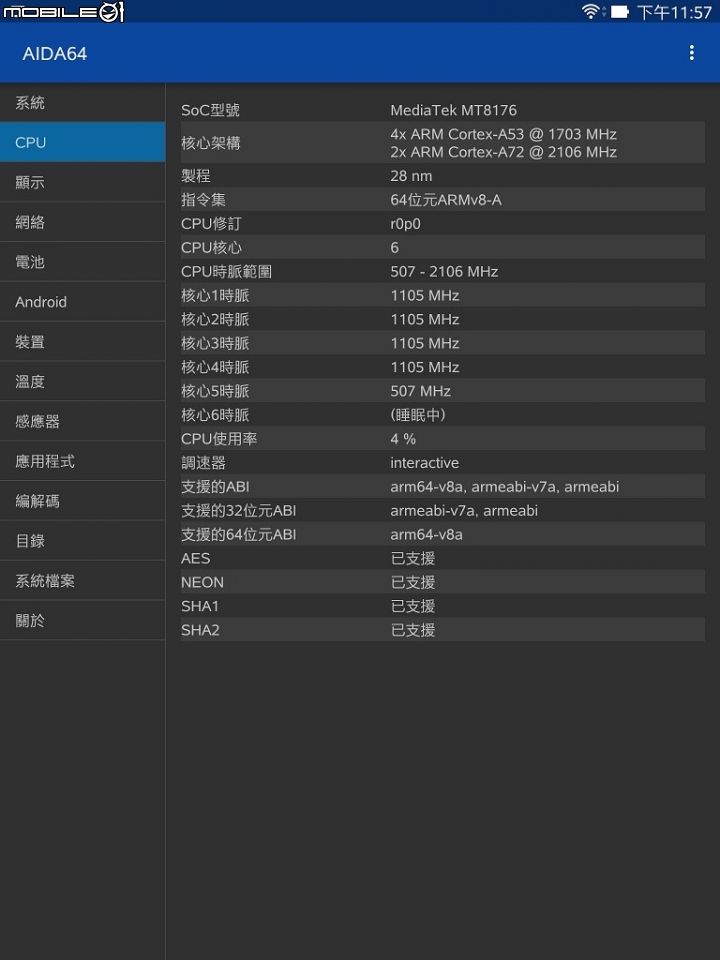Open the 感應器 section
This screenshot has width=720, height=960.
[x=83, y=421]
